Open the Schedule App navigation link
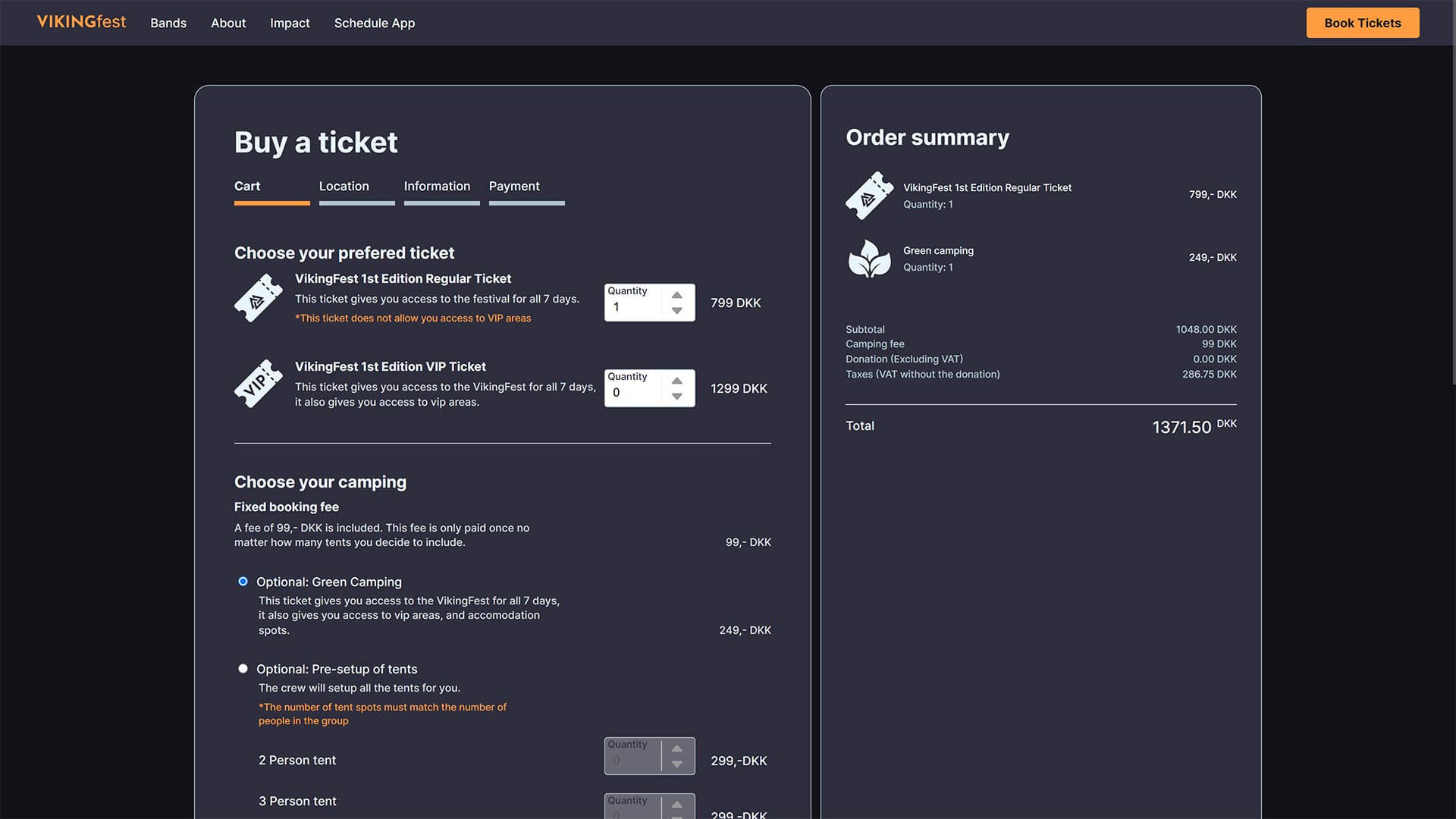The image size is (1456, 819). pos(375,23)
